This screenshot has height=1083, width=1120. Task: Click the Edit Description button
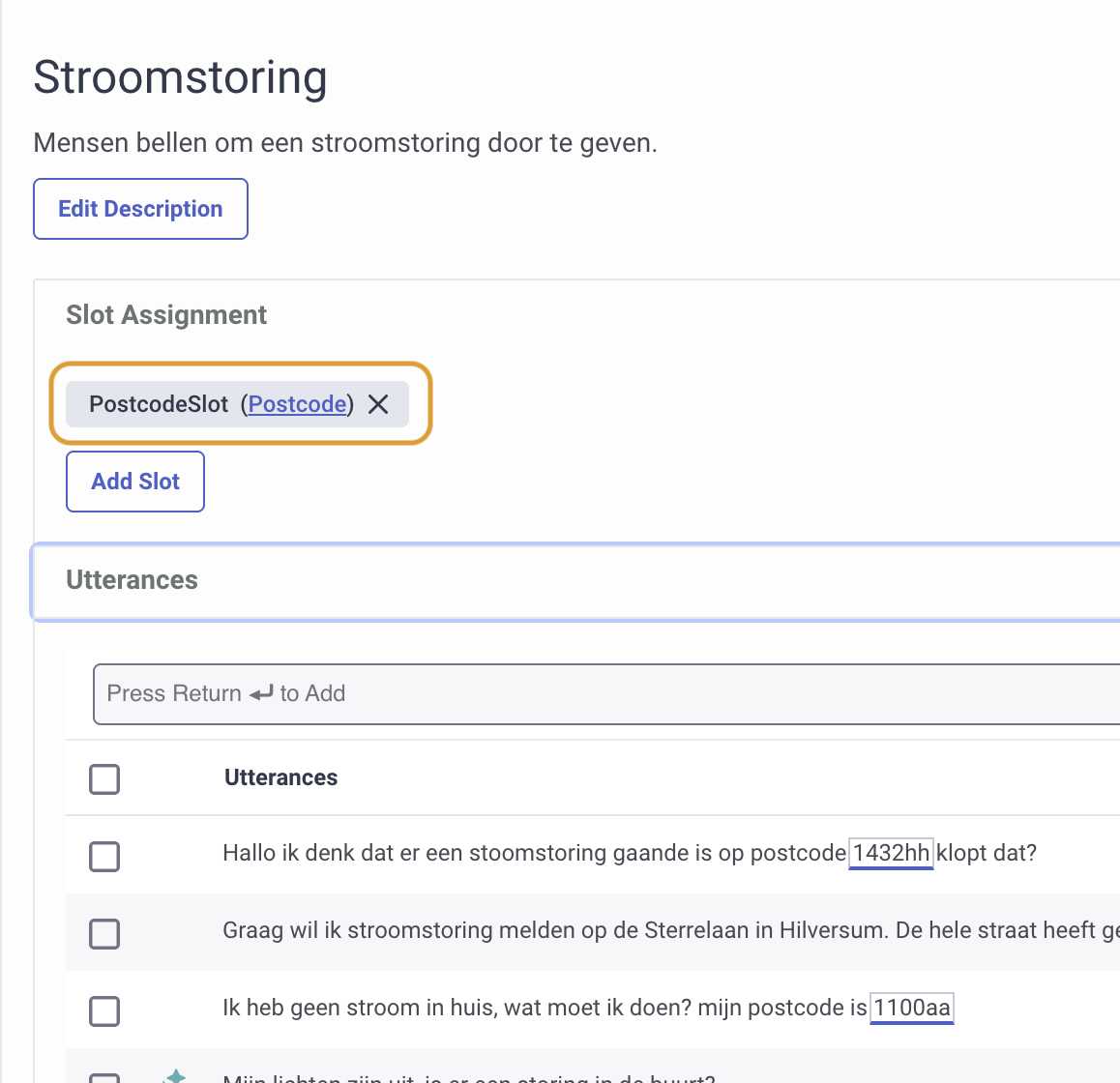(140, 209)
